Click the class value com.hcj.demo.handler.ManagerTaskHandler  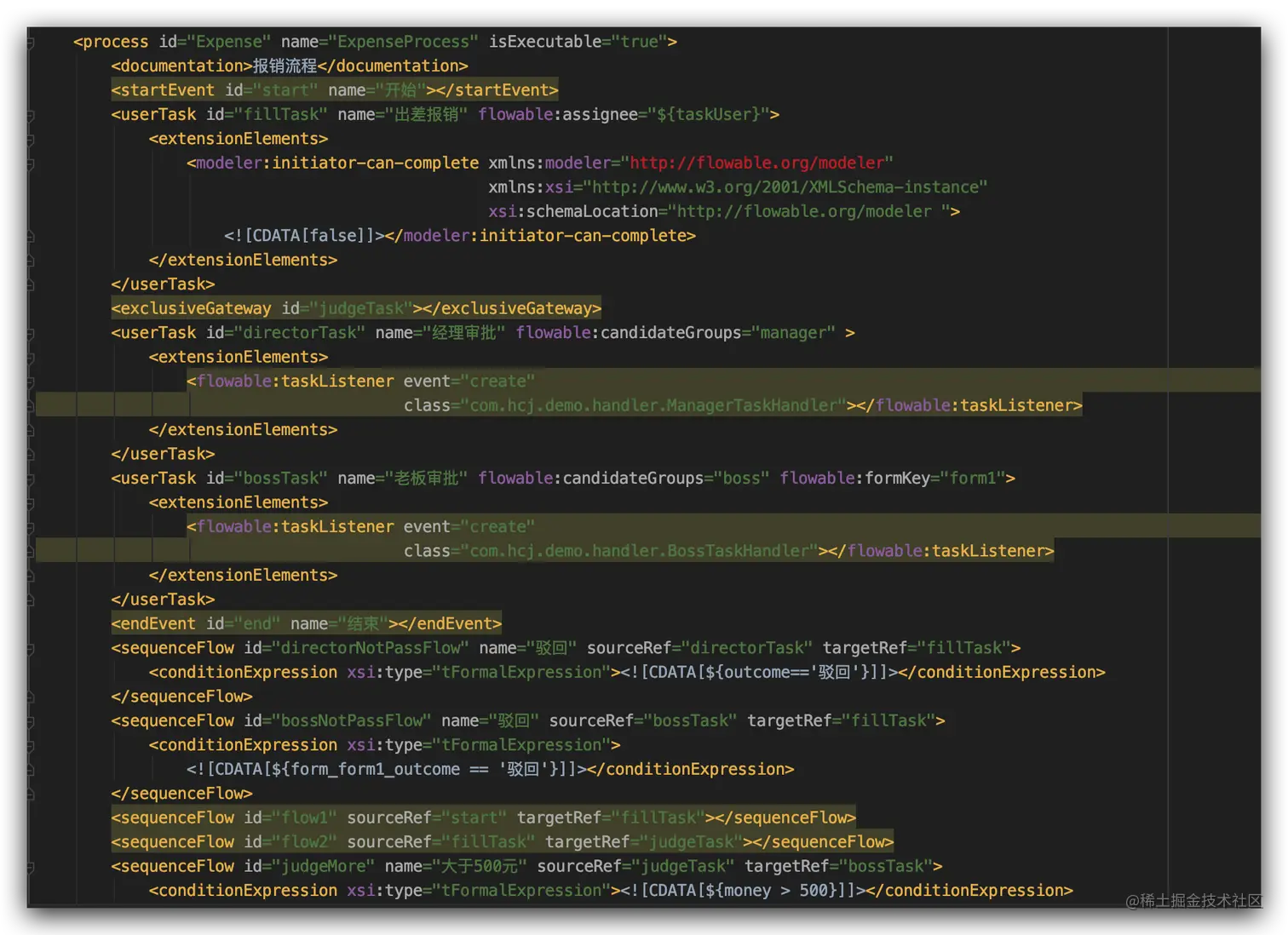click(x=653, y=405)
